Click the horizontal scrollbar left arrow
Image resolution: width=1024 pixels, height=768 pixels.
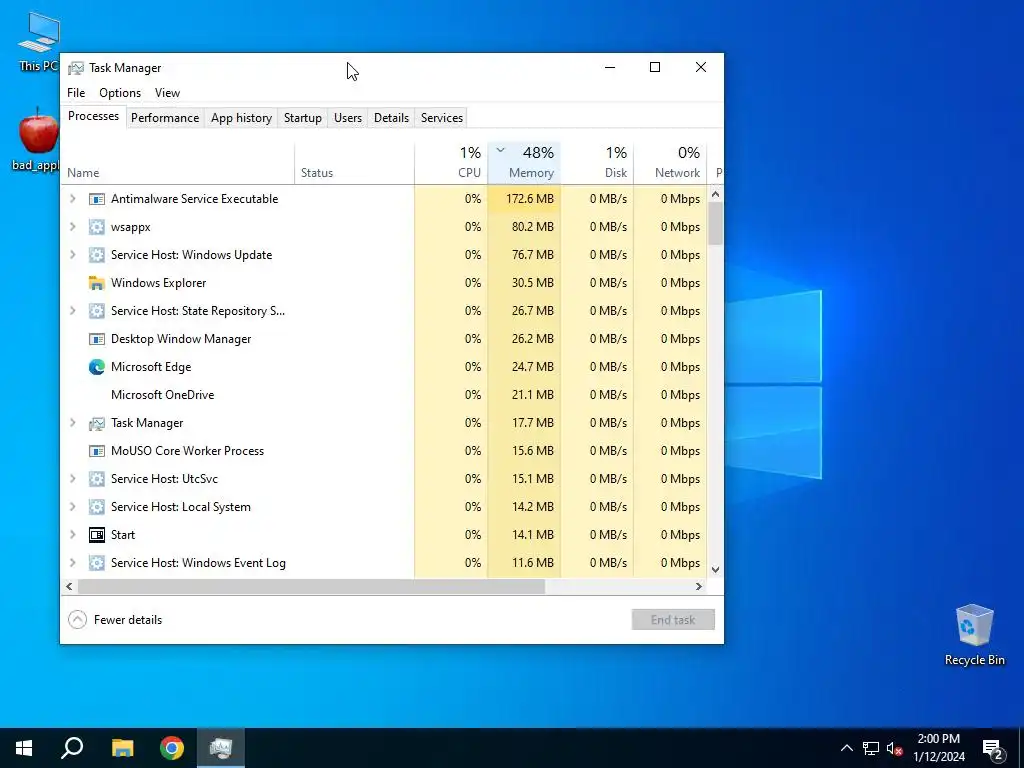[69, 586]
